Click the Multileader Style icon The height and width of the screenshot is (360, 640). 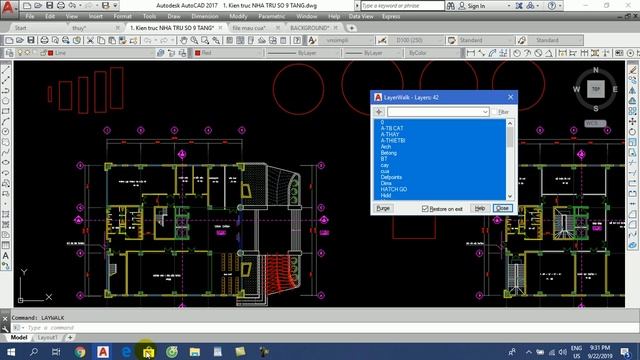point(522,40)
